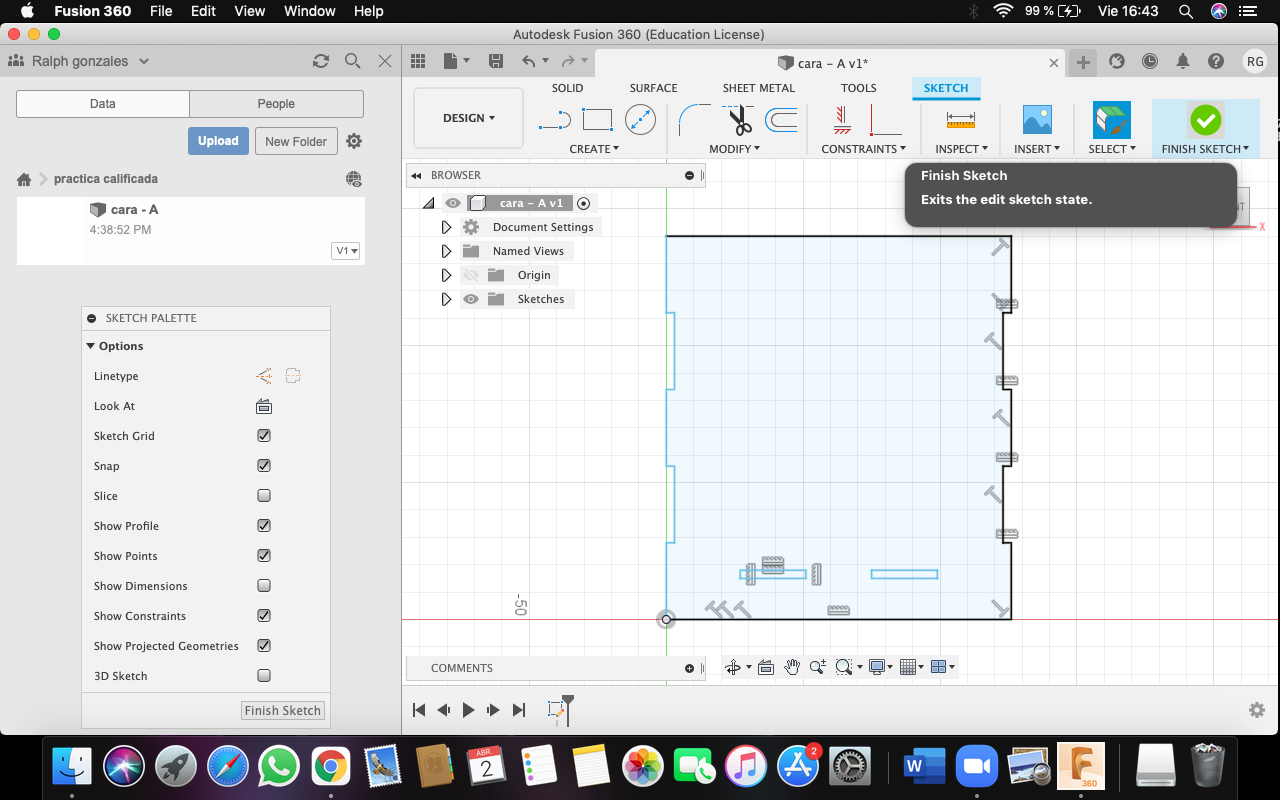Enable Show Dimensions checkbox
Screen dimensions: 1280x800
click(264, 586)
